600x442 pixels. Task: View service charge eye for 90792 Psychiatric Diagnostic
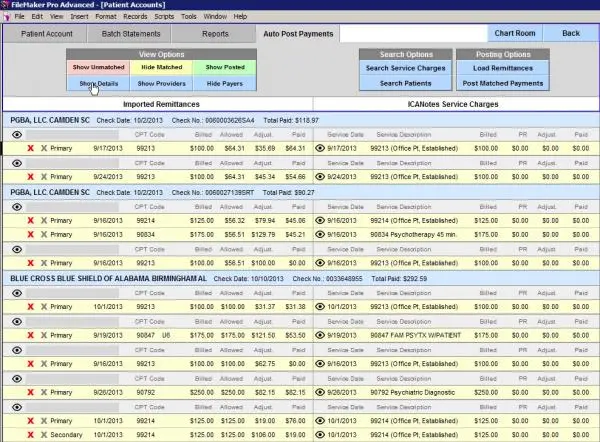320,392
